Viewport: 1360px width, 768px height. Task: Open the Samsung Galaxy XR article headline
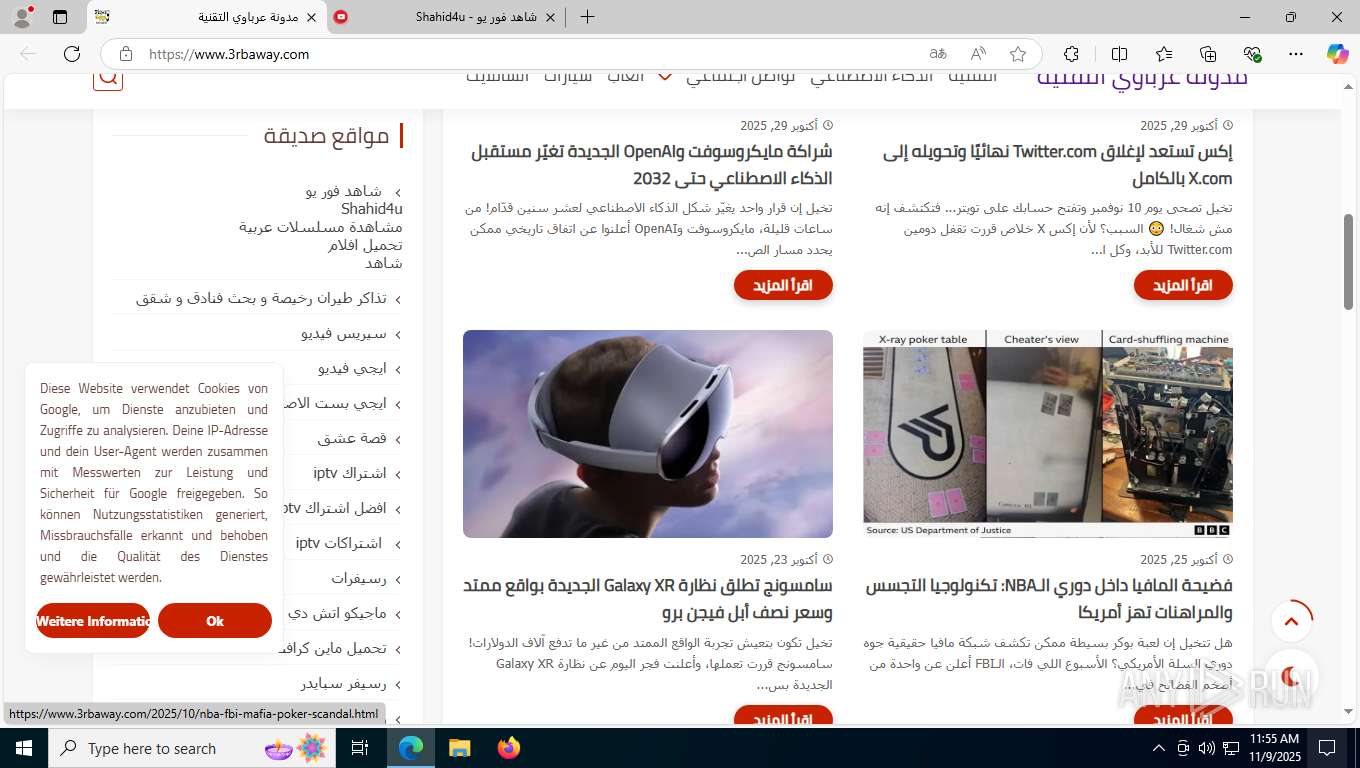(x=648, y=598)
